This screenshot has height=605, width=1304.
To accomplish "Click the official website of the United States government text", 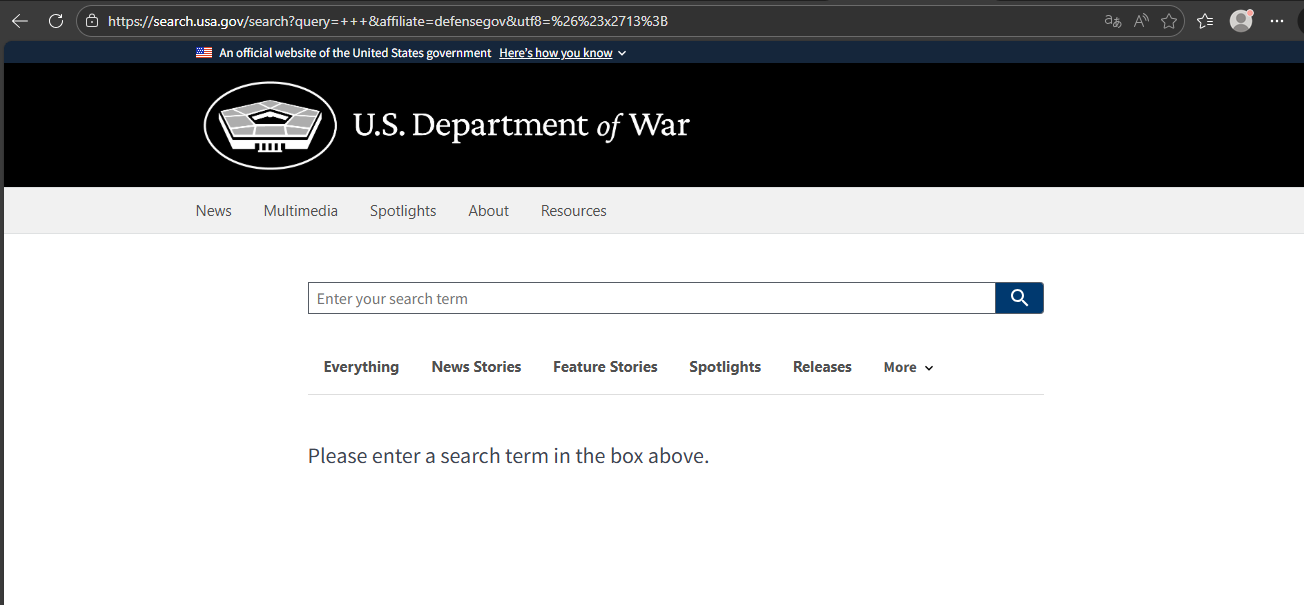I will pos(355,53).
